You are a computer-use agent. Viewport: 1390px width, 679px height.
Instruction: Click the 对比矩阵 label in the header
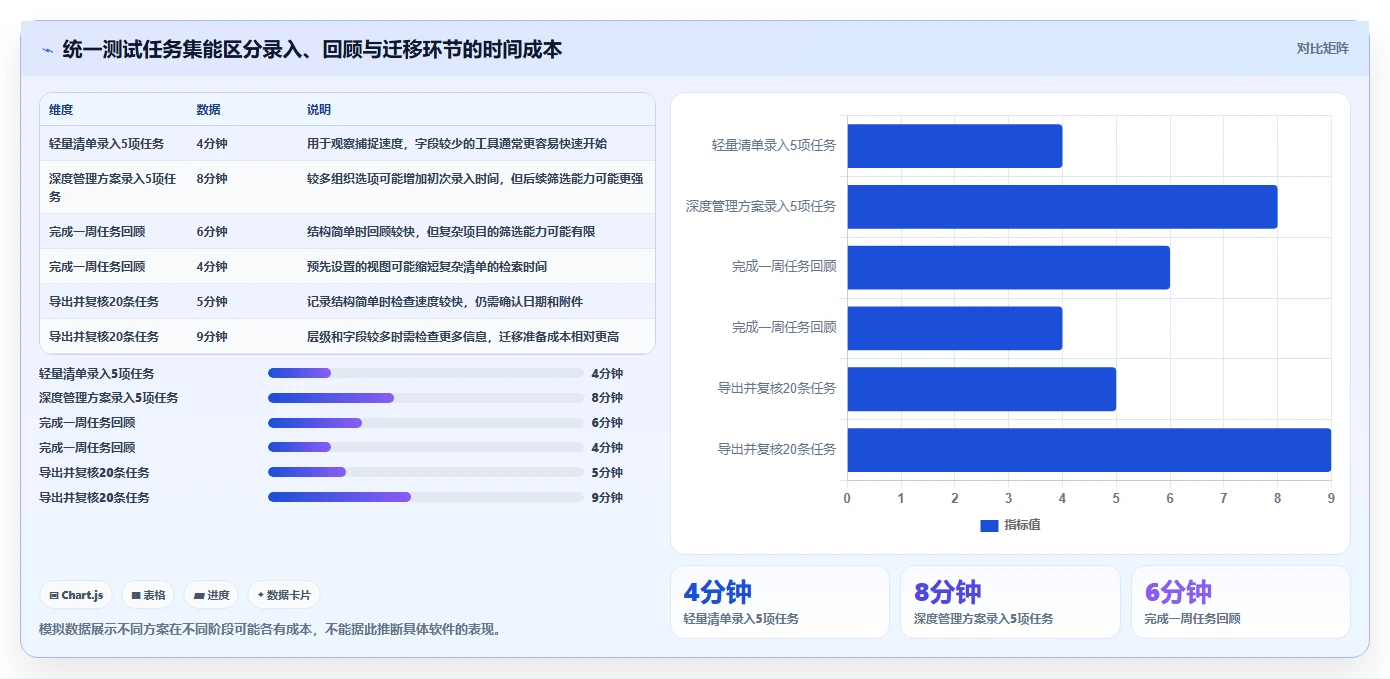1322,48
